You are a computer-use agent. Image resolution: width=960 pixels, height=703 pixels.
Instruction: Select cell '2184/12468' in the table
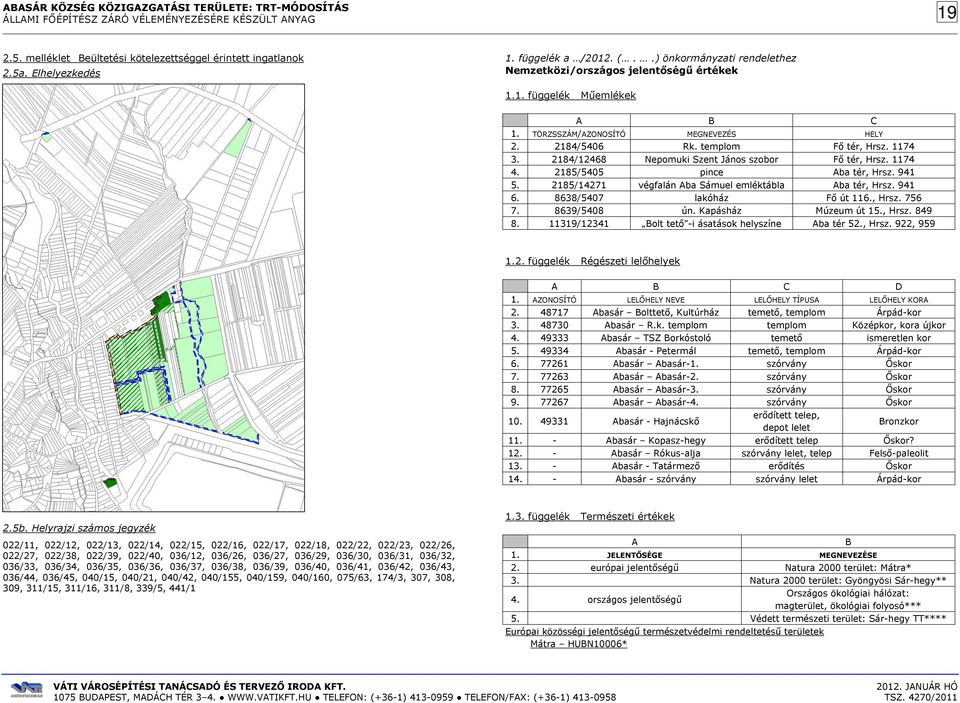pos(579,159)
